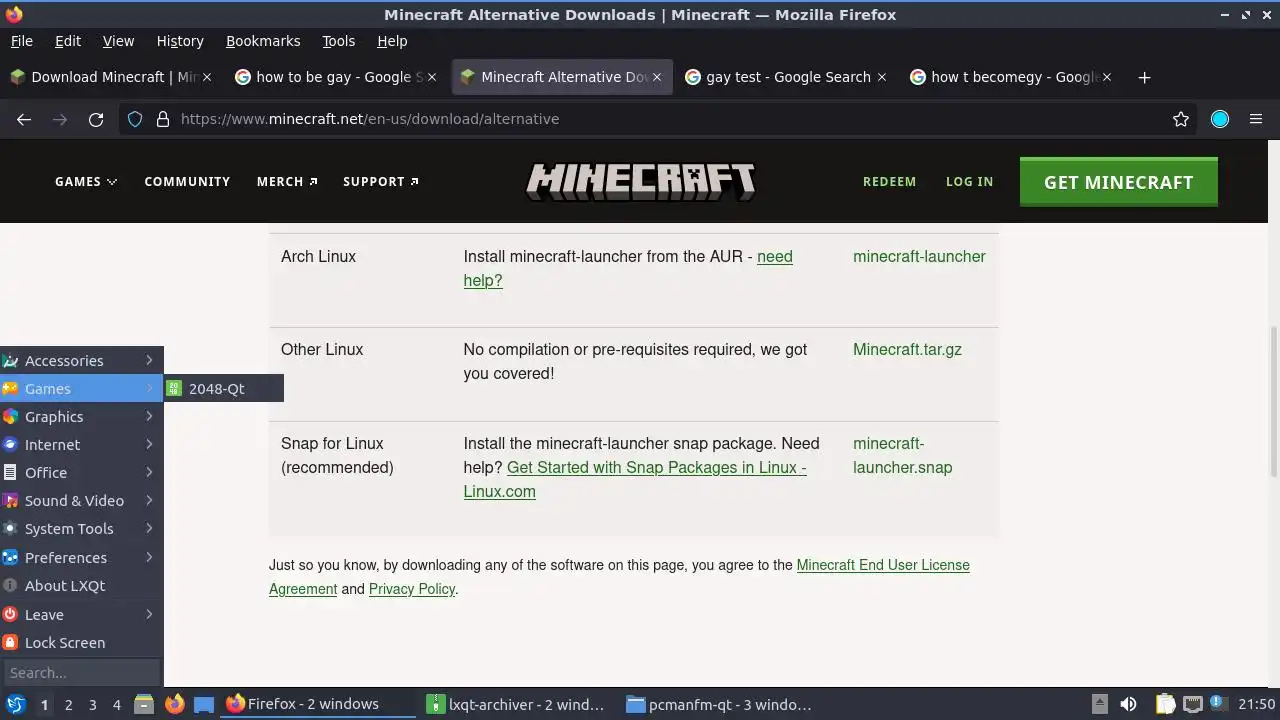Image resolution: width=1280 pixels, height=720 pixels.
Task: Expand the Preferences menu category
Action: point(82,558)
